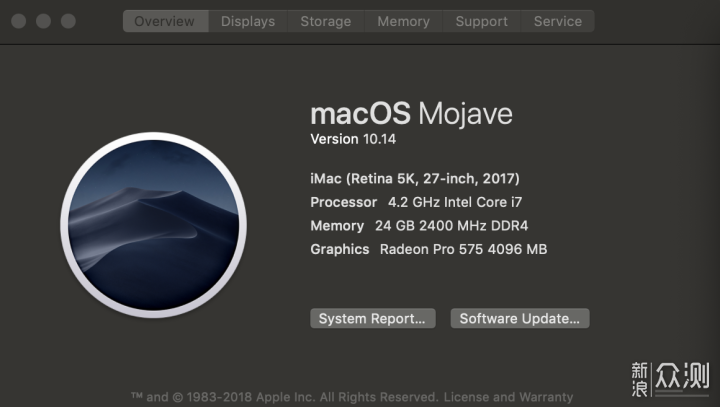Click the zoom window button
720x407 pixels.
[68, 21]
